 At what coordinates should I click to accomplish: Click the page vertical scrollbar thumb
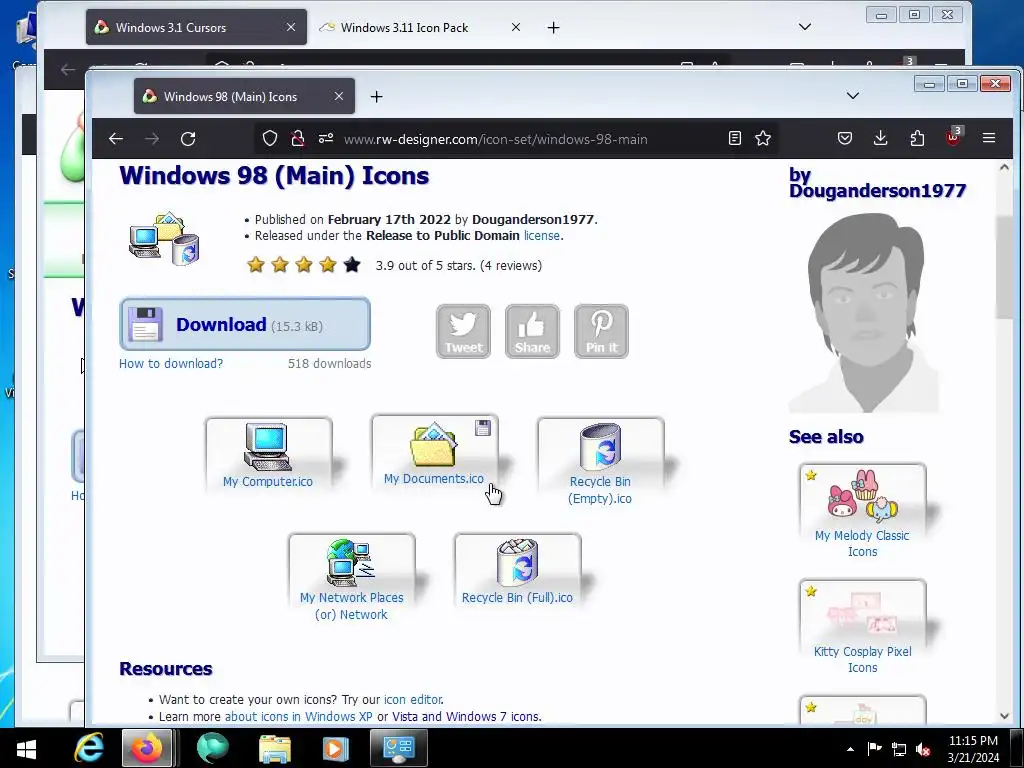tap(1004, 267)
